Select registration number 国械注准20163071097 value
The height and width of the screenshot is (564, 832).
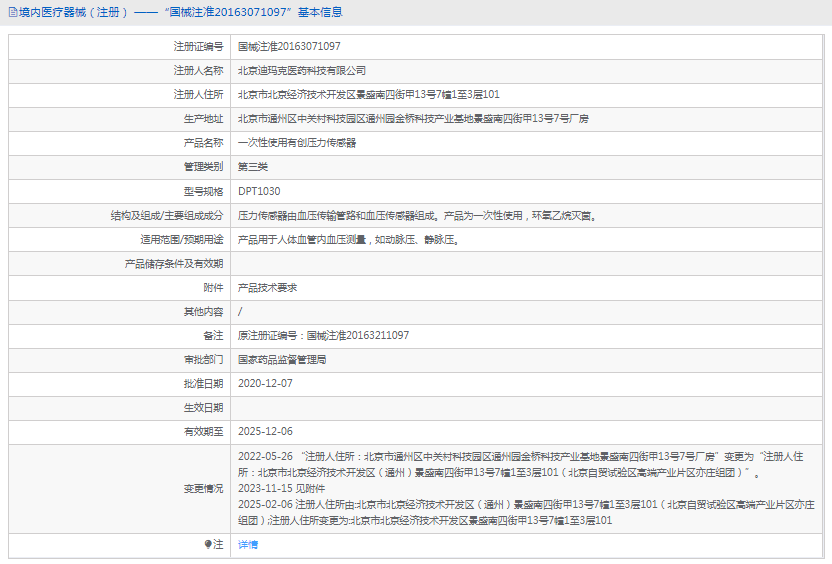pyautogui.click(x=289, y=47)
